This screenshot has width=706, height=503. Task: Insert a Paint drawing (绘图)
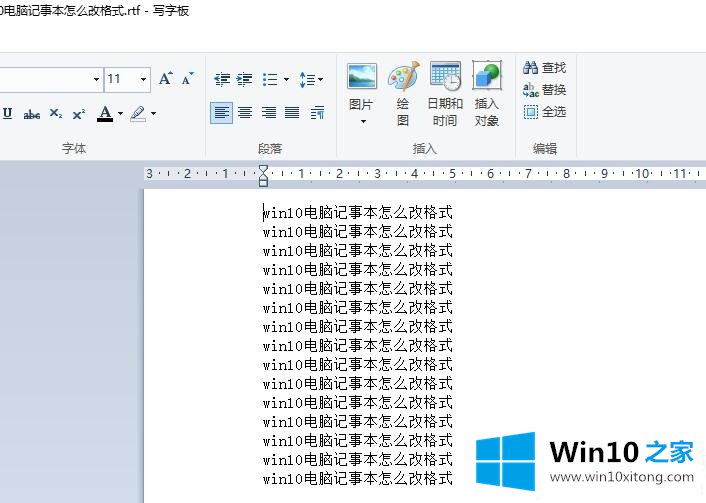pyautogui.click(x=403, y=92)
